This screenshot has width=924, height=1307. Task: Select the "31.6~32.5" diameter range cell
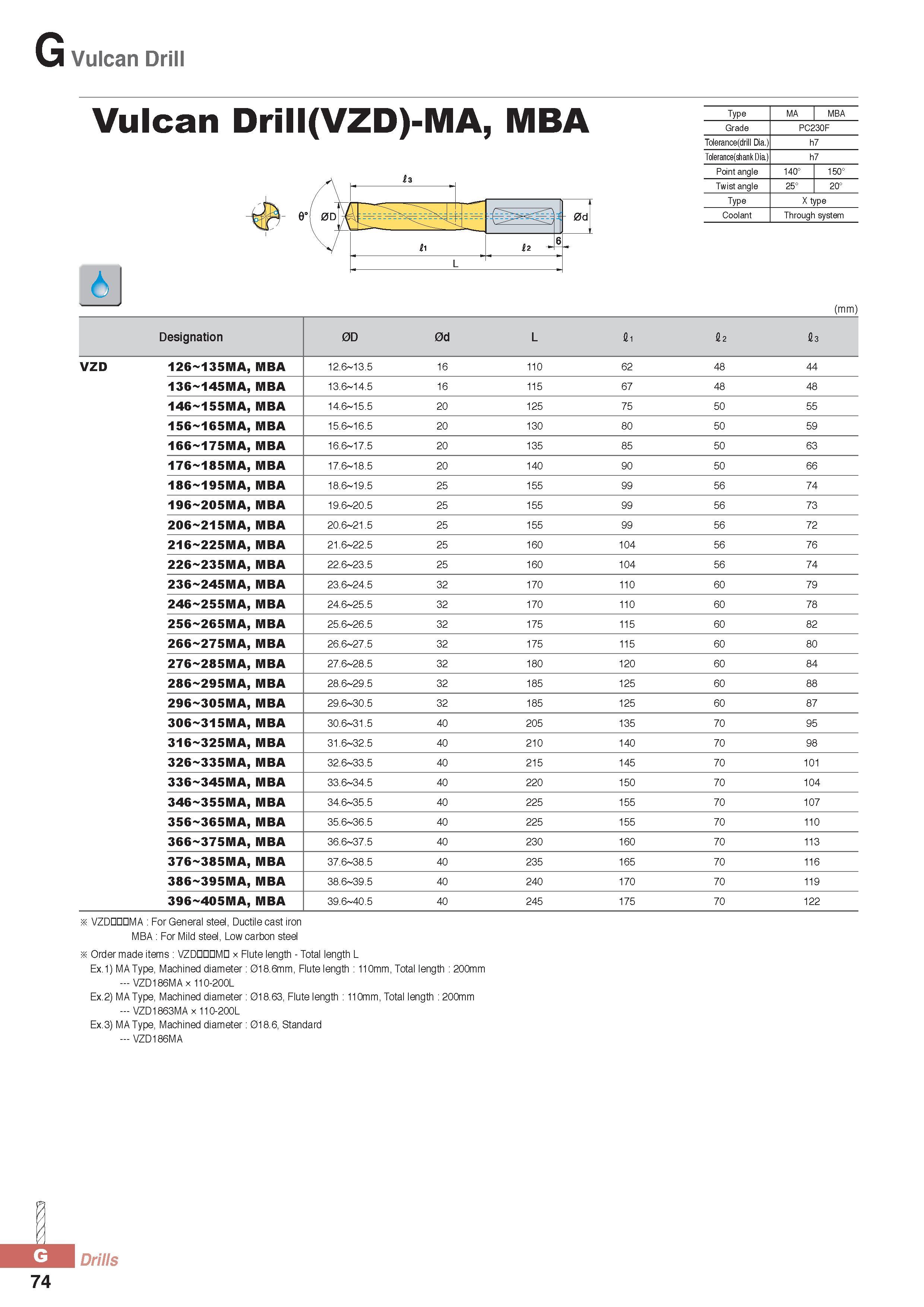[x=350, y=743]
